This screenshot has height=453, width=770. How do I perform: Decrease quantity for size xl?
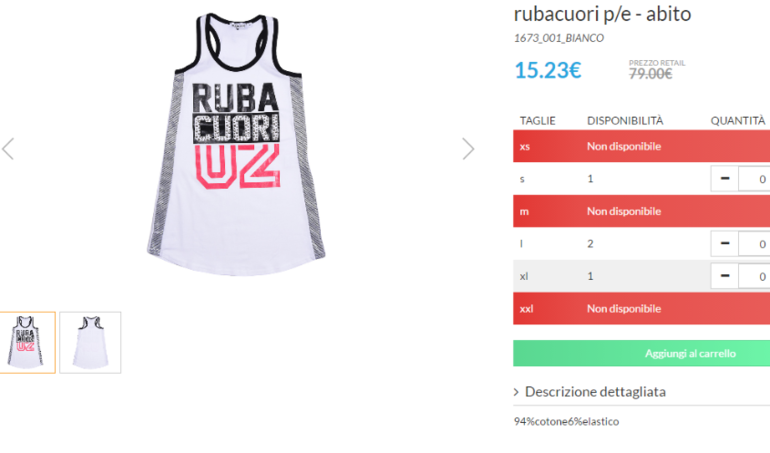[x=724, y=276]
